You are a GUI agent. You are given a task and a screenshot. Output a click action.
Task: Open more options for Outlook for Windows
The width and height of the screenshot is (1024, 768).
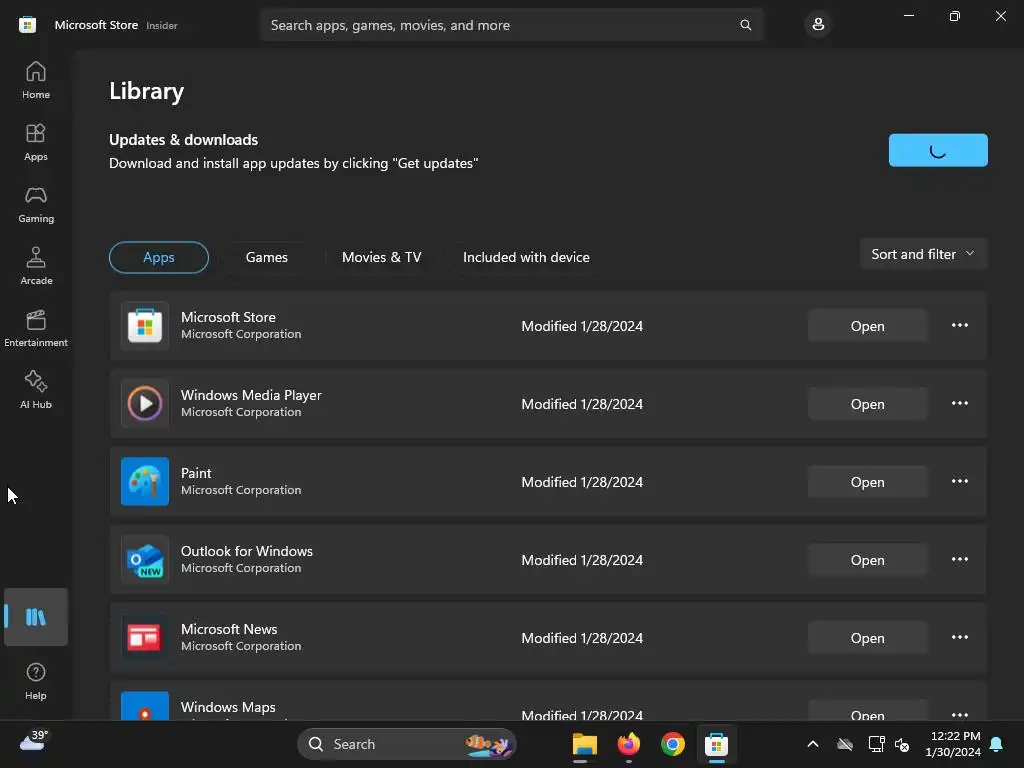tap(959, 559)
